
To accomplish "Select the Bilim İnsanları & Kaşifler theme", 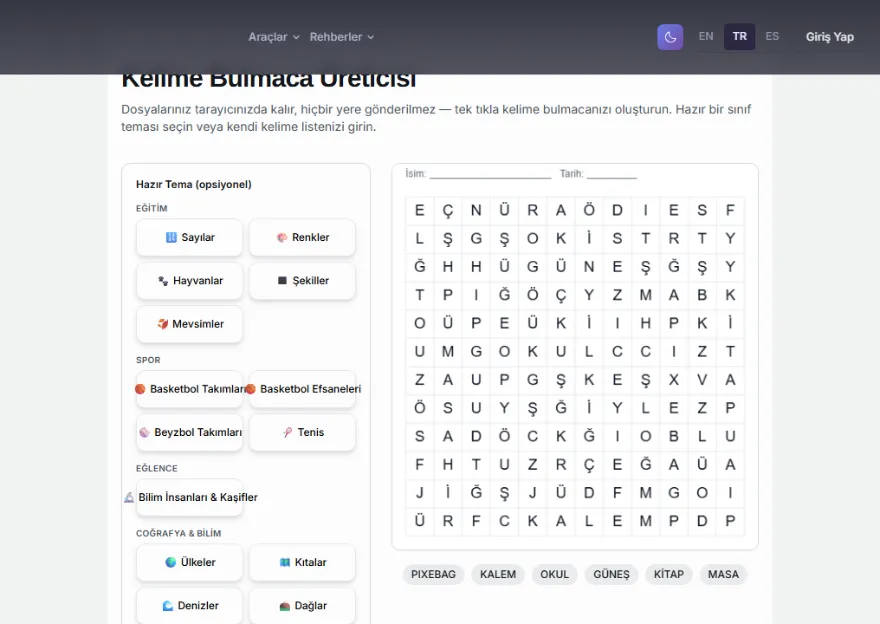I will point(190,497).
